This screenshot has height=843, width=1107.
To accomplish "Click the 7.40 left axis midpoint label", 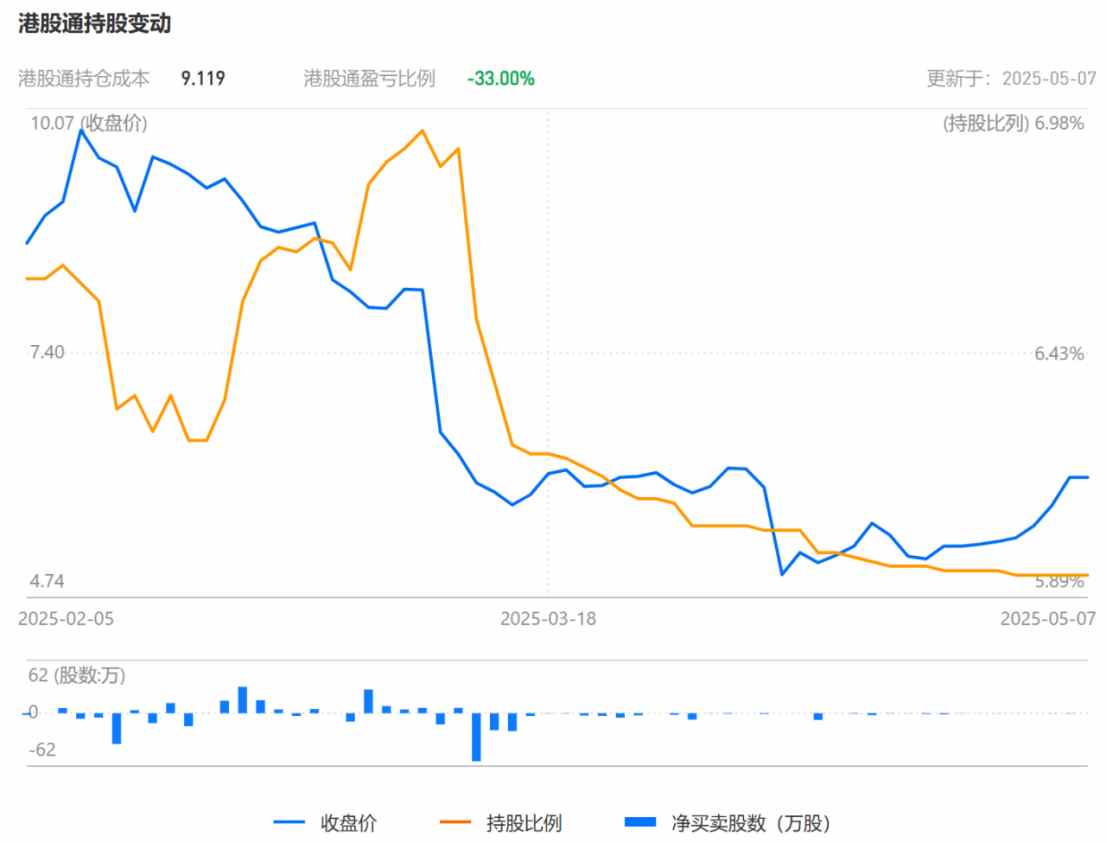I will tap(48, 352).
